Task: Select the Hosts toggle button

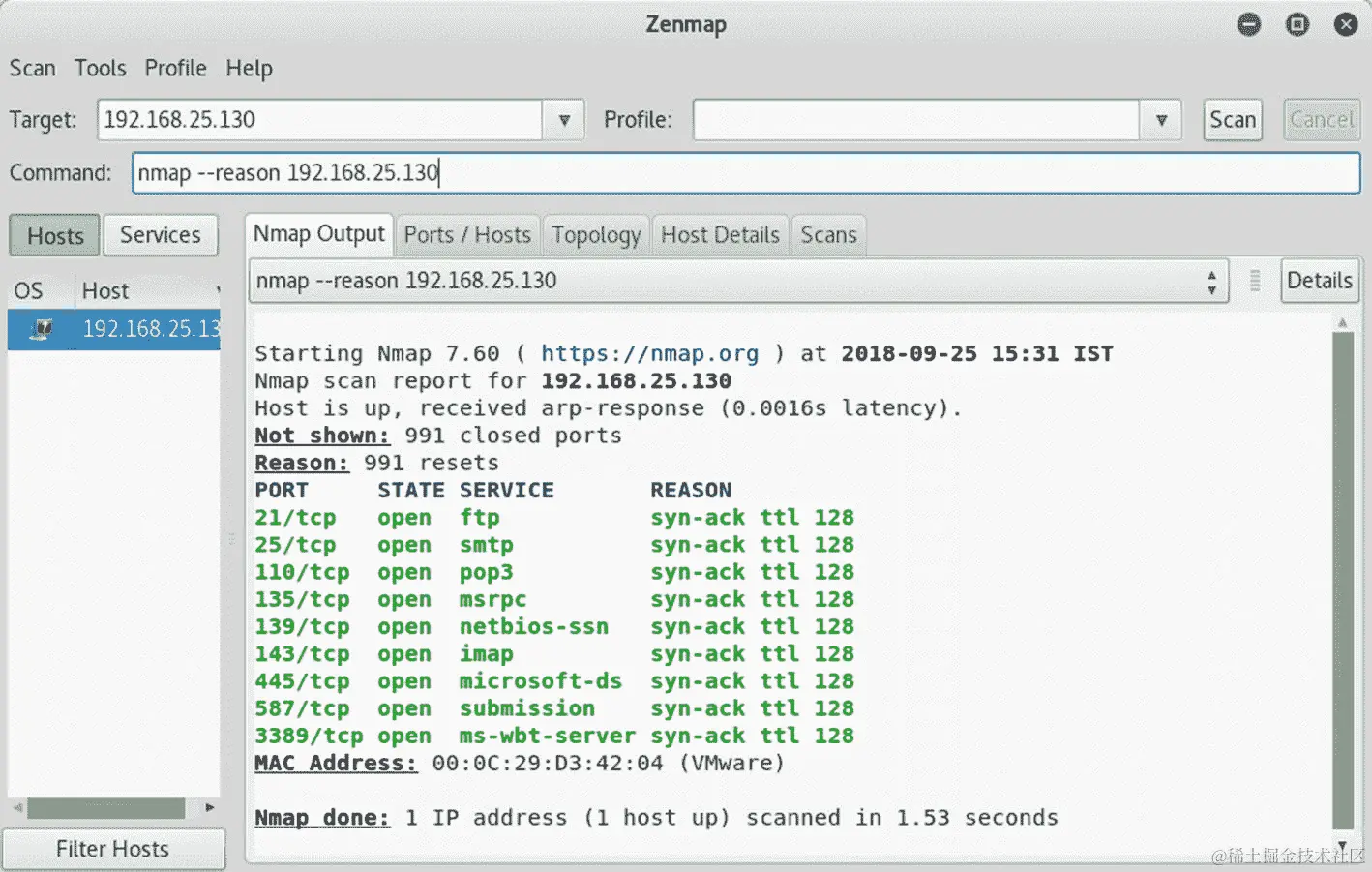Action: click(x=55, y=235)
